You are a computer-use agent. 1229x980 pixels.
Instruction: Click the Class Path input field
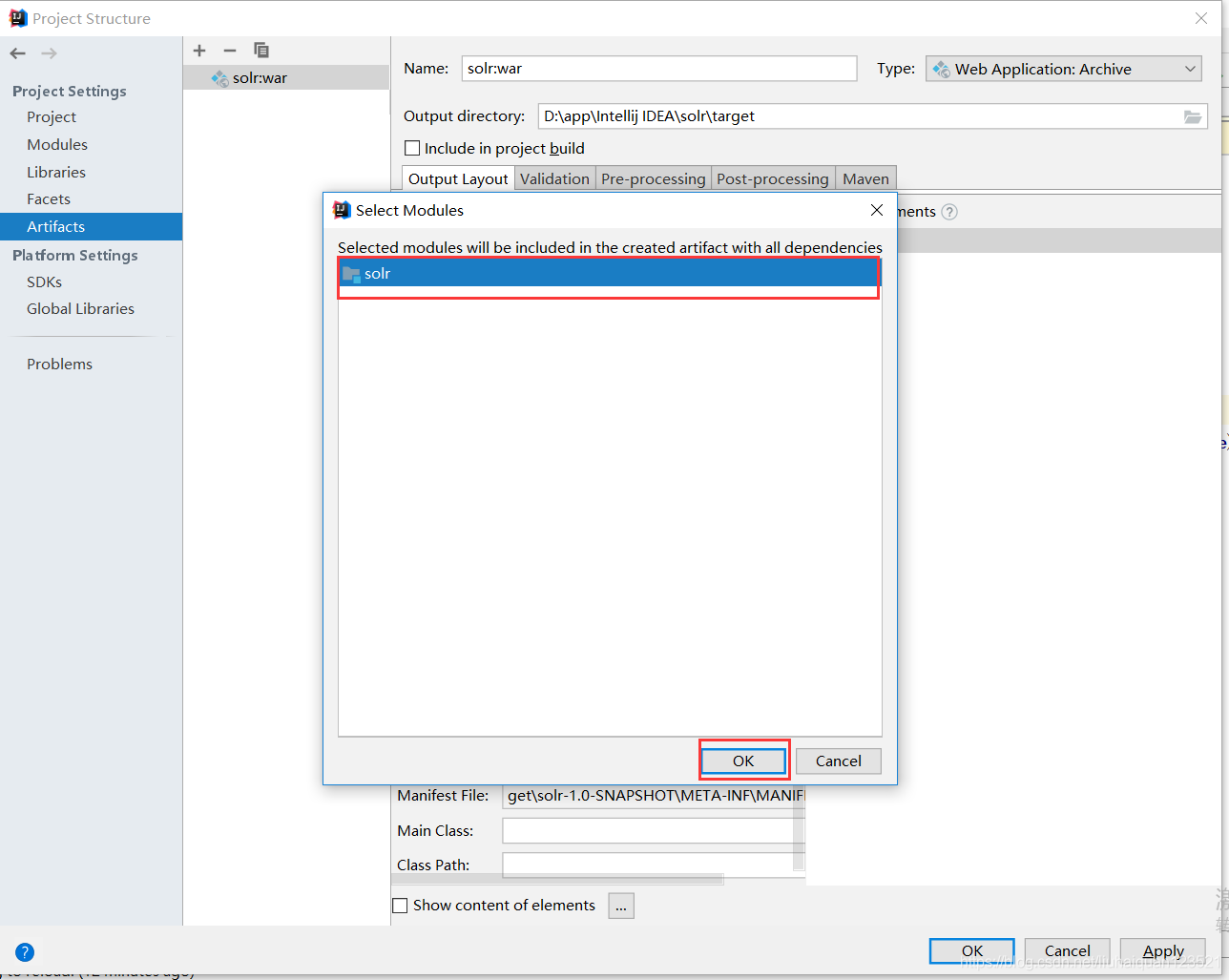click(654, 865)
